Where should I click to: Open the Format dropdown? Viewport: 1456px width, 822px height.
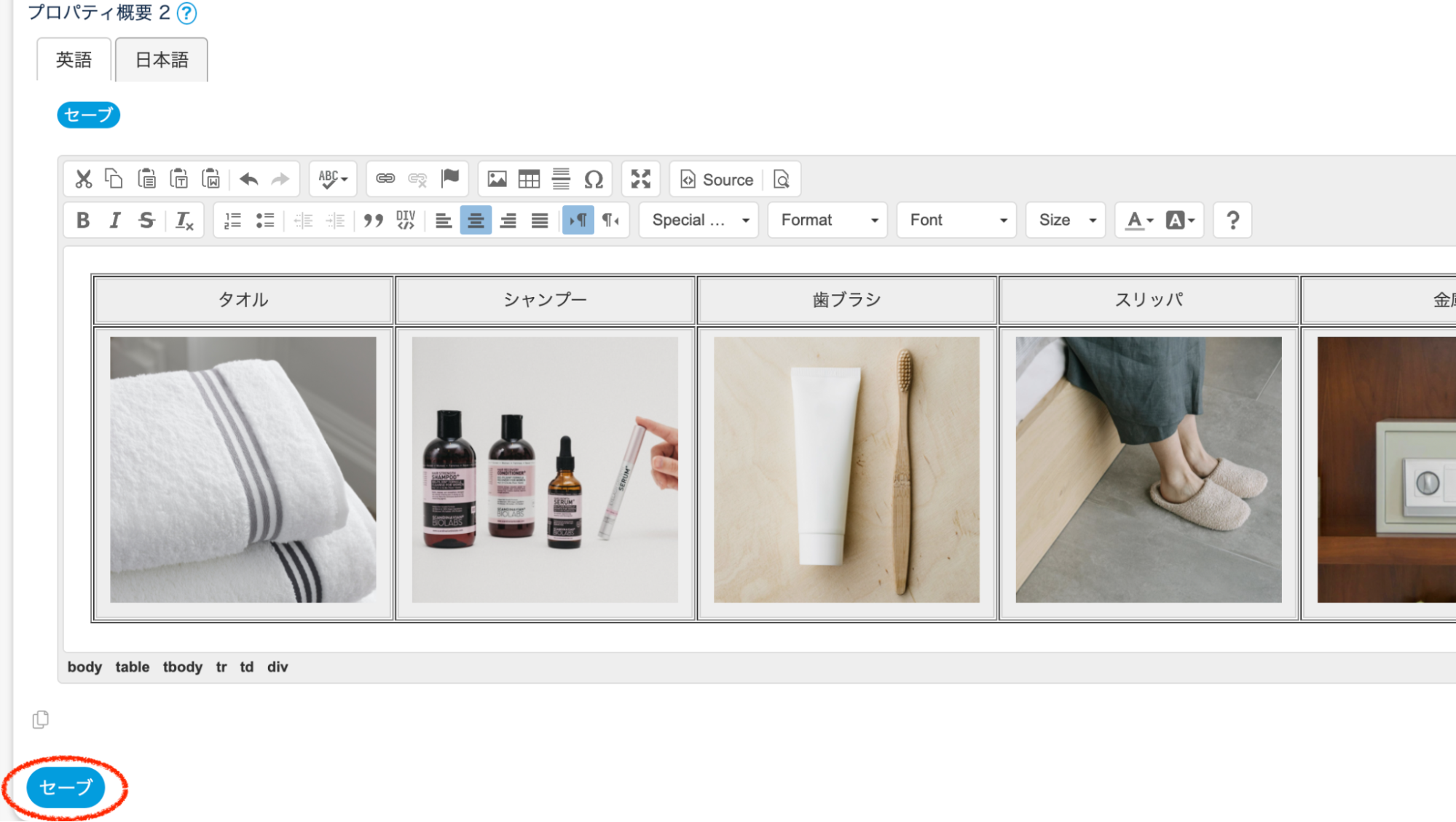[827, 221]
